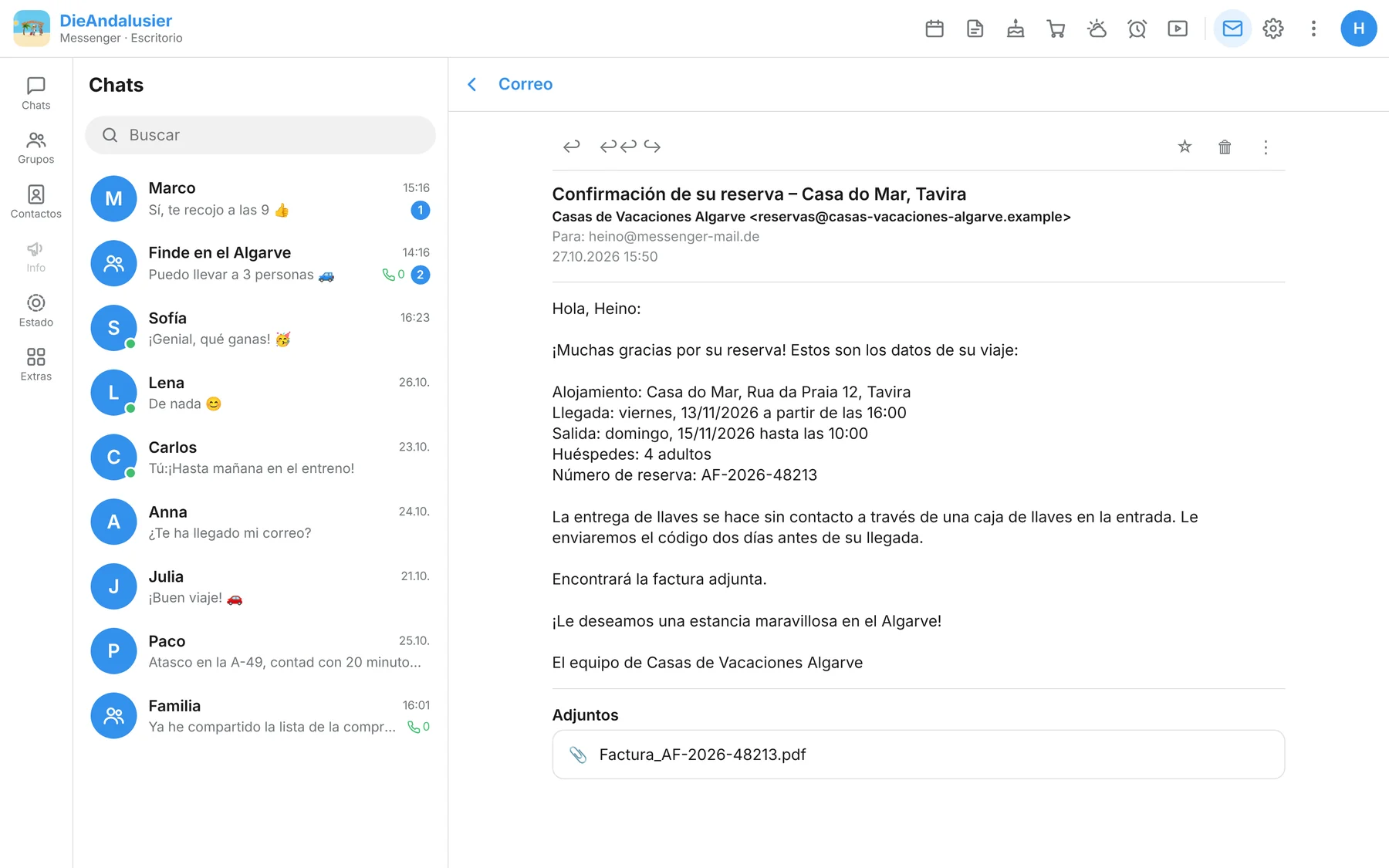Open the alarm clock reminders

pyautogui.click(x=1137, y=29)
